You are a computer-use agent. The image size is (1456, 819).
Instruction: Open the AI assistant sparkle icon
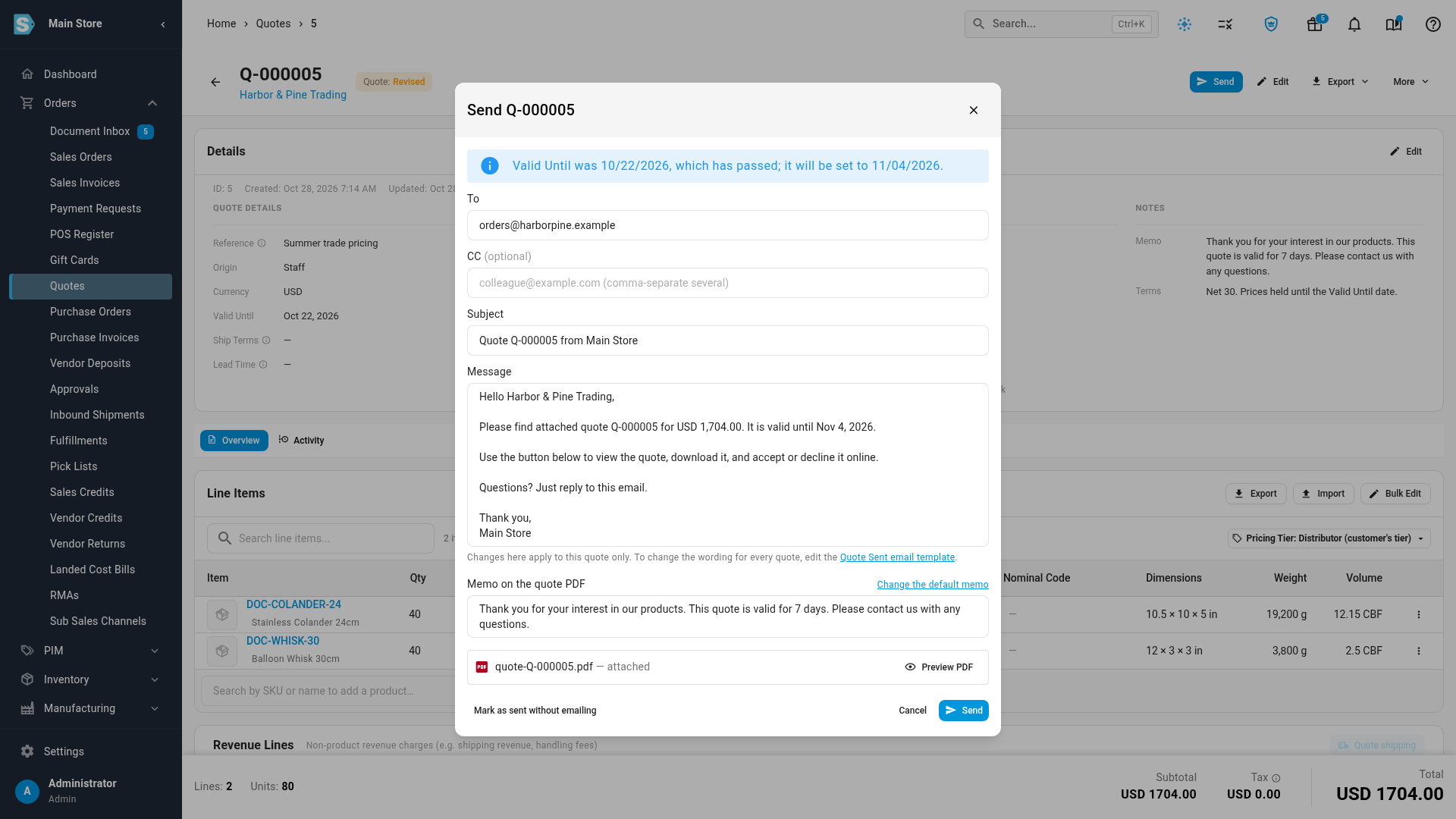1185,24
